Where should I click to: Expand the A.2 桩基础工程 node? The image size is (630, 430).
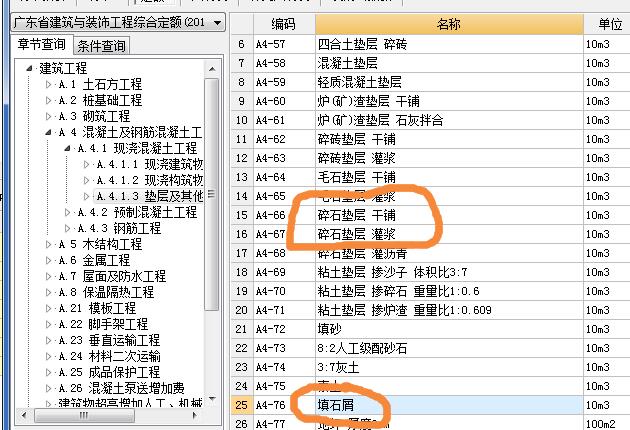coord(48,100)
